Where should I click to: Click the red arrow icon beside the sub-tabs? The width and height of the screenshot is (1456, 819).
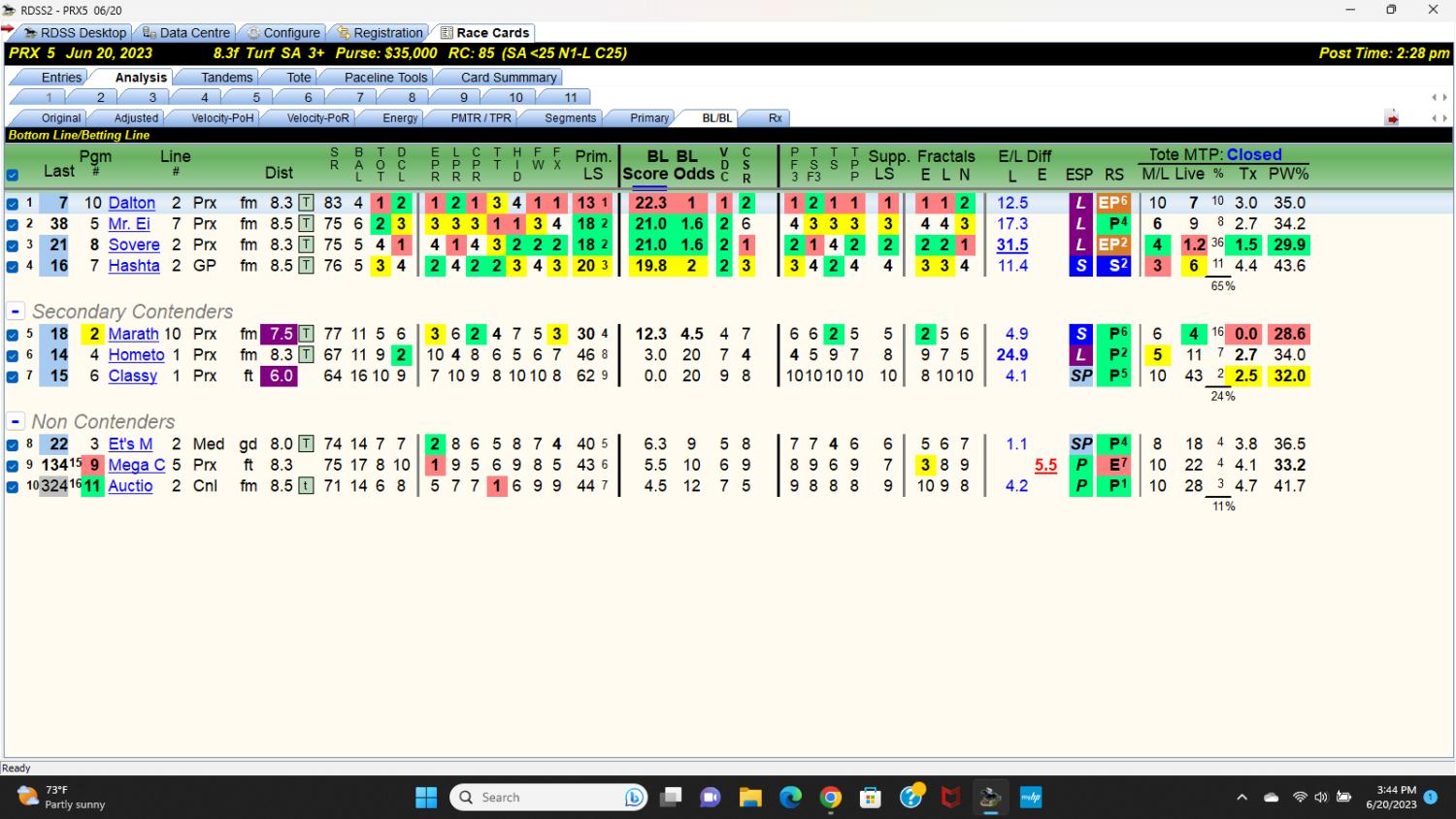coord(1392,118)
